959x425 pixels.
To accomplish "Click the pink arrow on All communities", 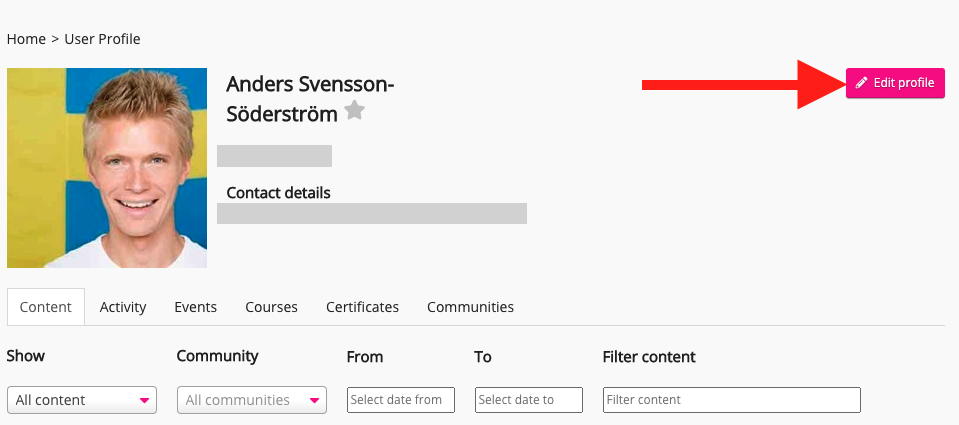I will pyautogui.click(x=315, y=400).
